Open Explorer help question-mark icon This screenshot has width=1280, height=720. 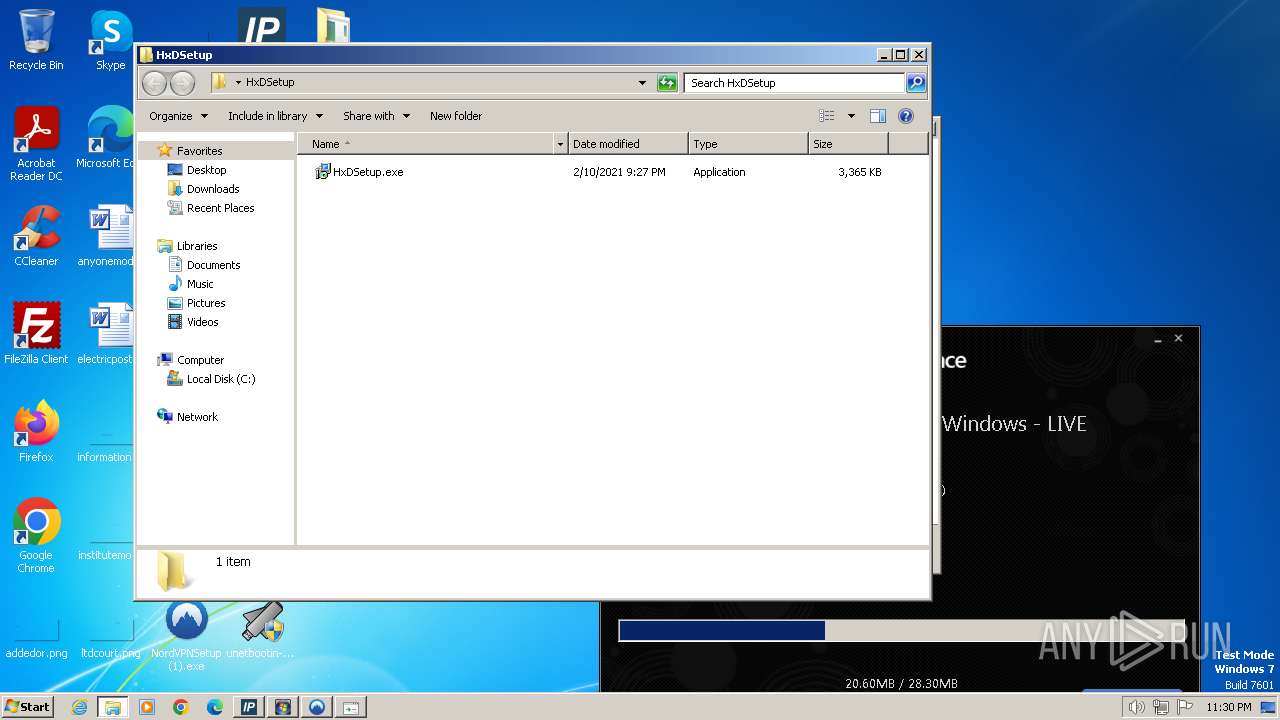(906, 116)
